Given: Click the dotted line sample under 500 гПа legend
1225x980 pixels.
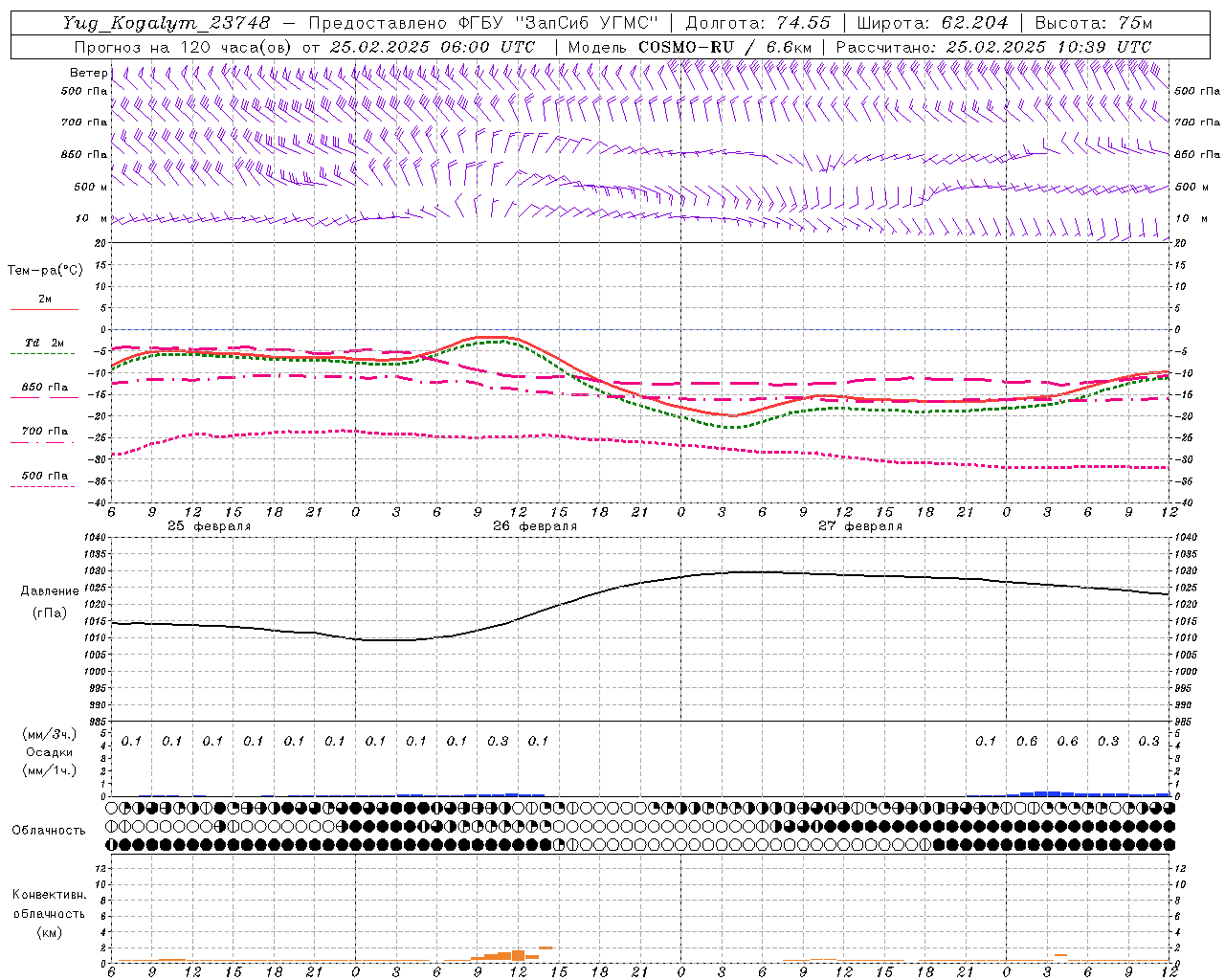Looking at the screenshot, I should (43, 486).
